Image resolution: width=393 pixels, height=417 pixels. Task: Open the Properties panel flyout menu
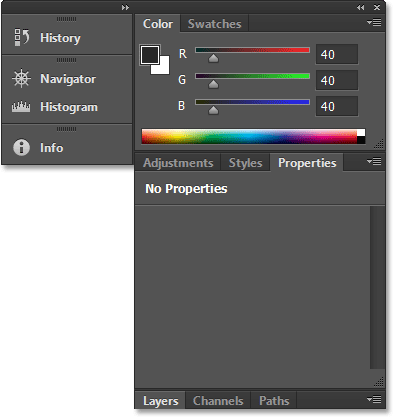[x=374, y=162]
